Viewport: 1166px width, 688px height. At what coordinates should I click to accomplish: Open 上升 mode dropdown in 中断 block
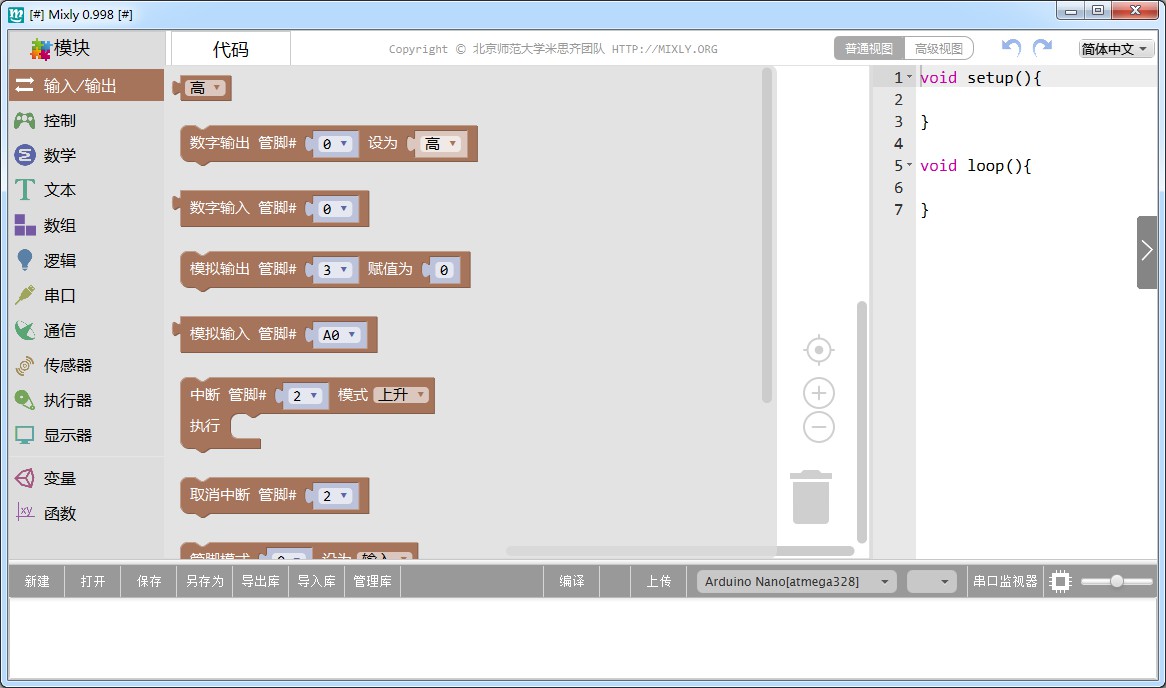[x=402, y=395]
